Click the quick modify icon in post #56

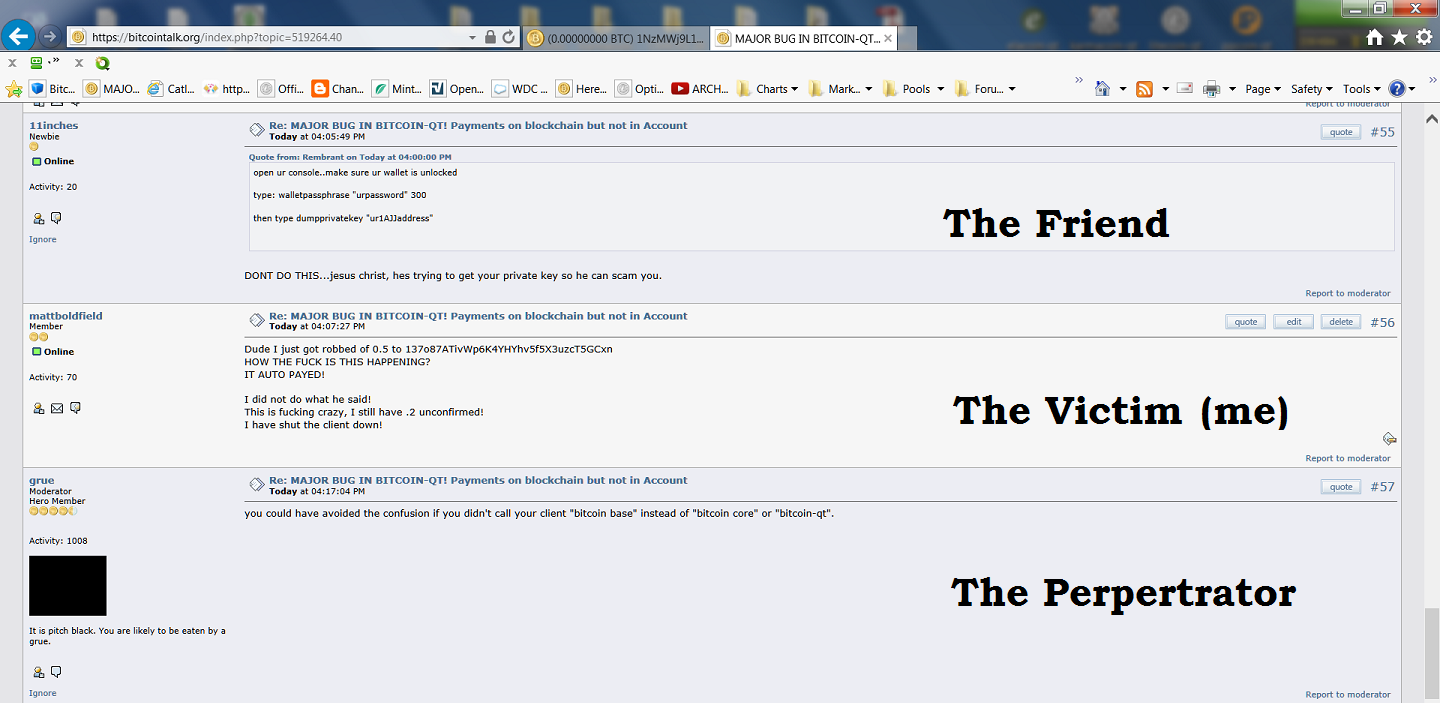pos(1389,438)
